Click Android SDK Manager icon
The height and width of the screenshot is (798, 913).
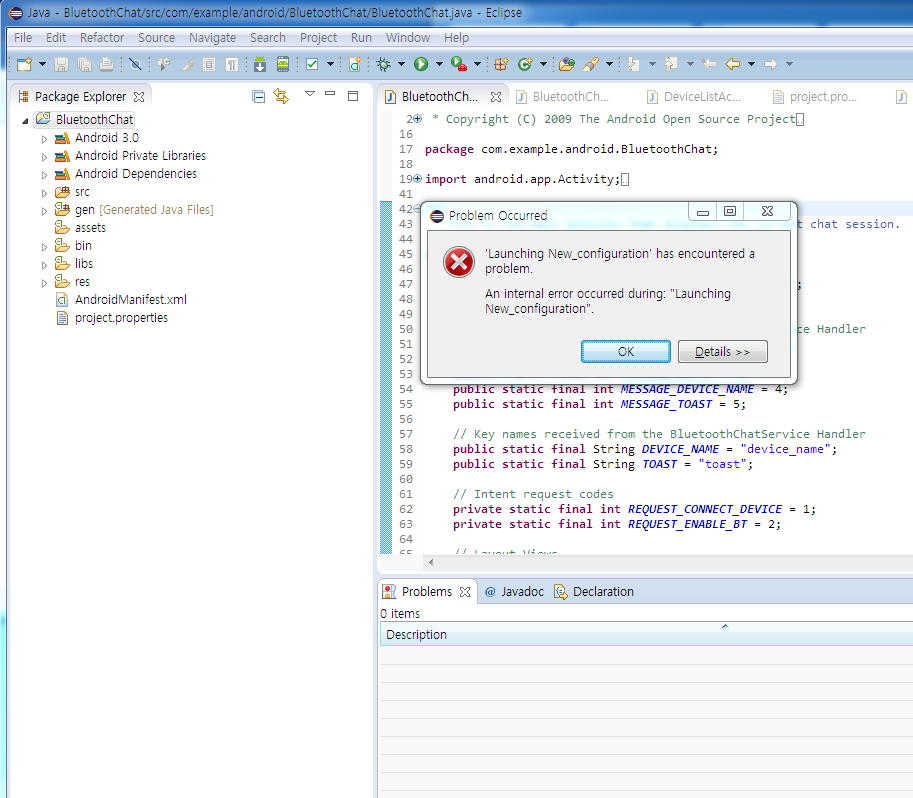coord(260,64)
